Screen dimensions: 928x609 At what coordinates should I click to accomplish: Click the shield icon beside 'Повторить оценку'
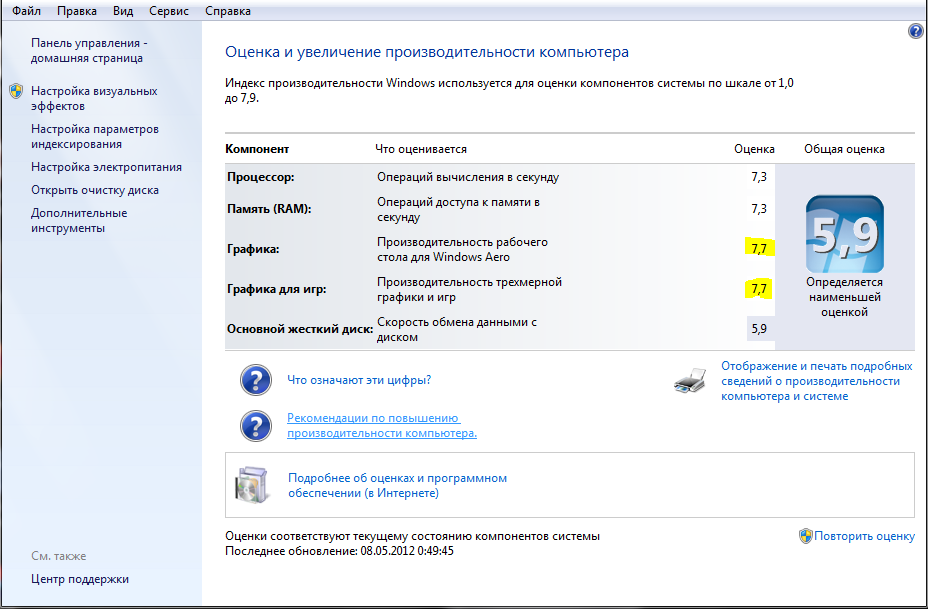point(805,536)
